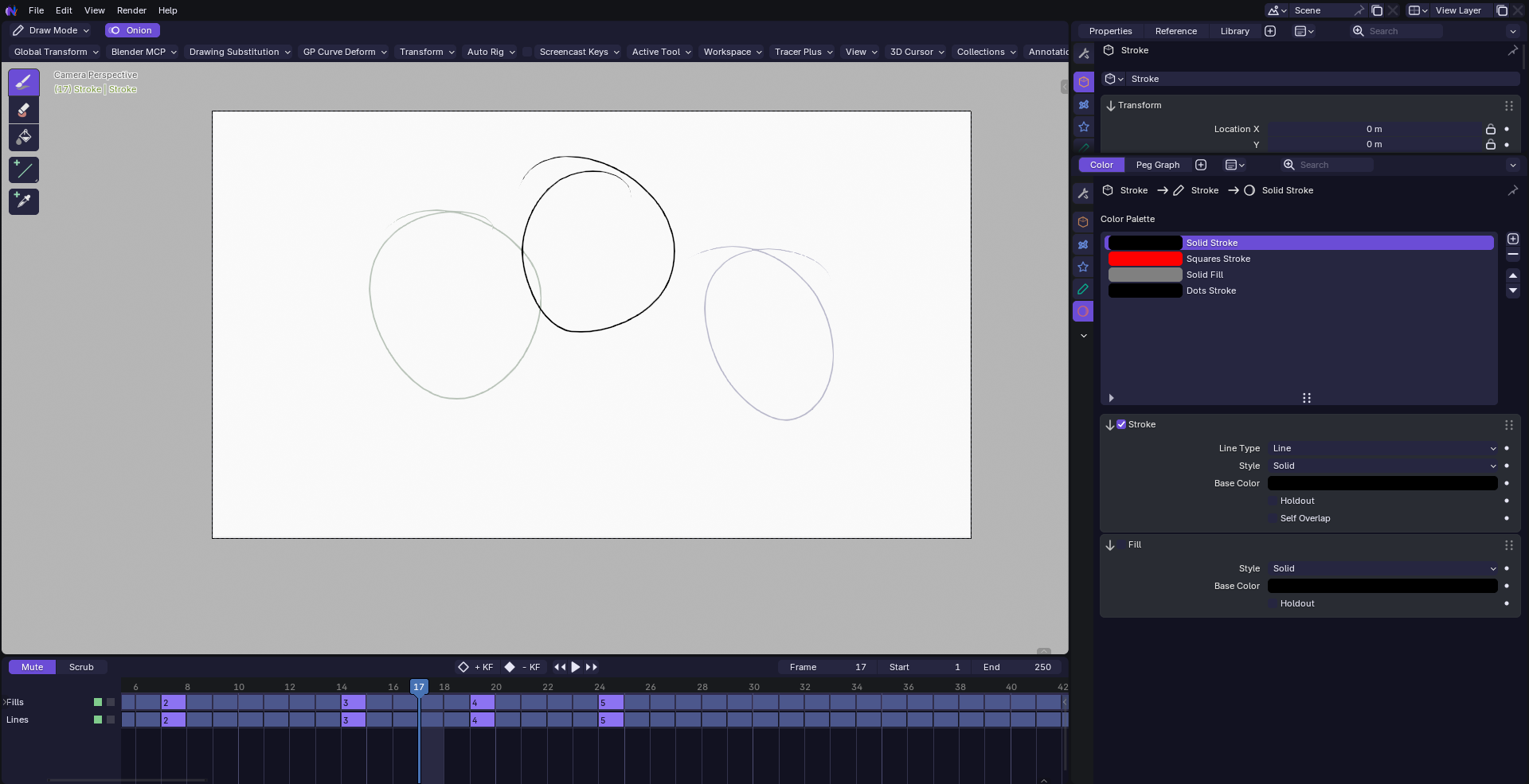Click the Scrub button
This screenshot has width=1529, height=784.
pyautogui.click(x=81, y=667)
